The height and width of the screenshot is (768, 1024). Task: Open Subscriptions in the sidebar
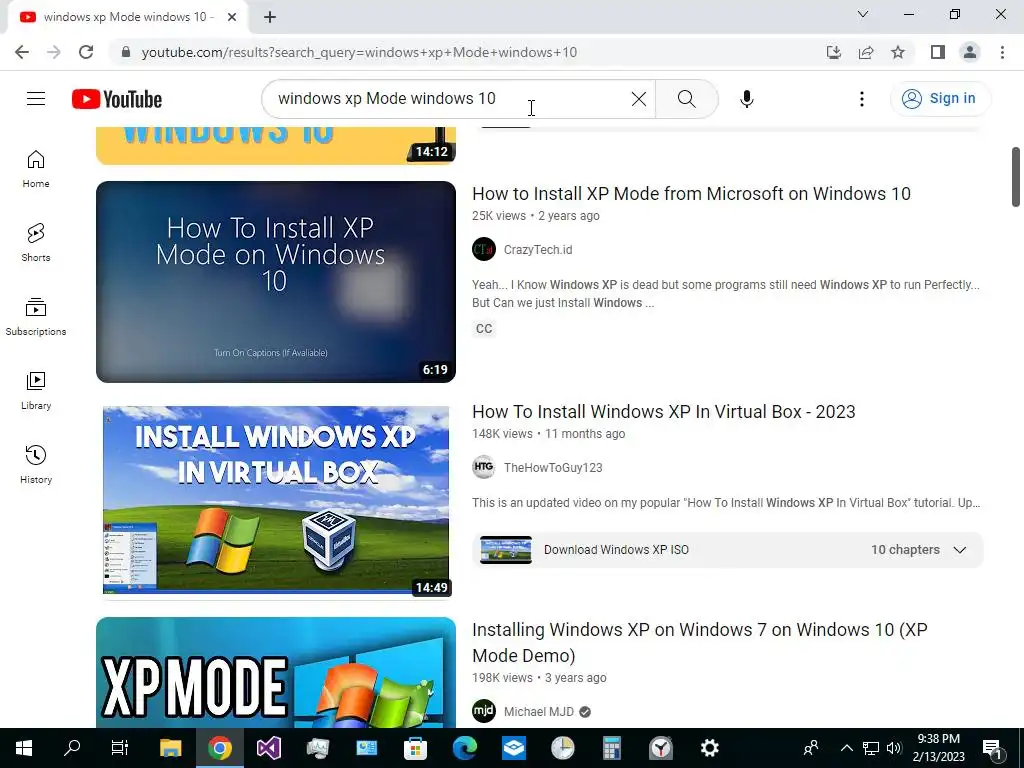click(36, 317)
